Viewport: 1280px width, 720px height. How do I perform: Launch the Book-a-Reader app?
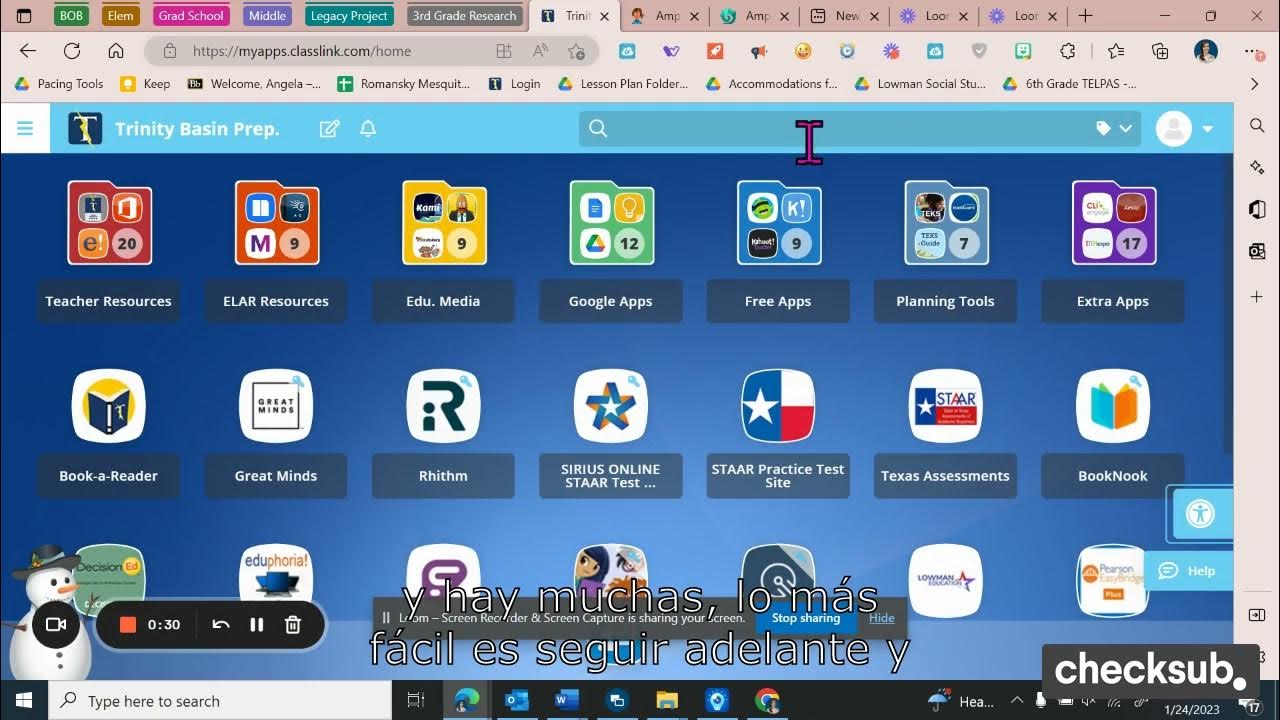pos(109,406)
